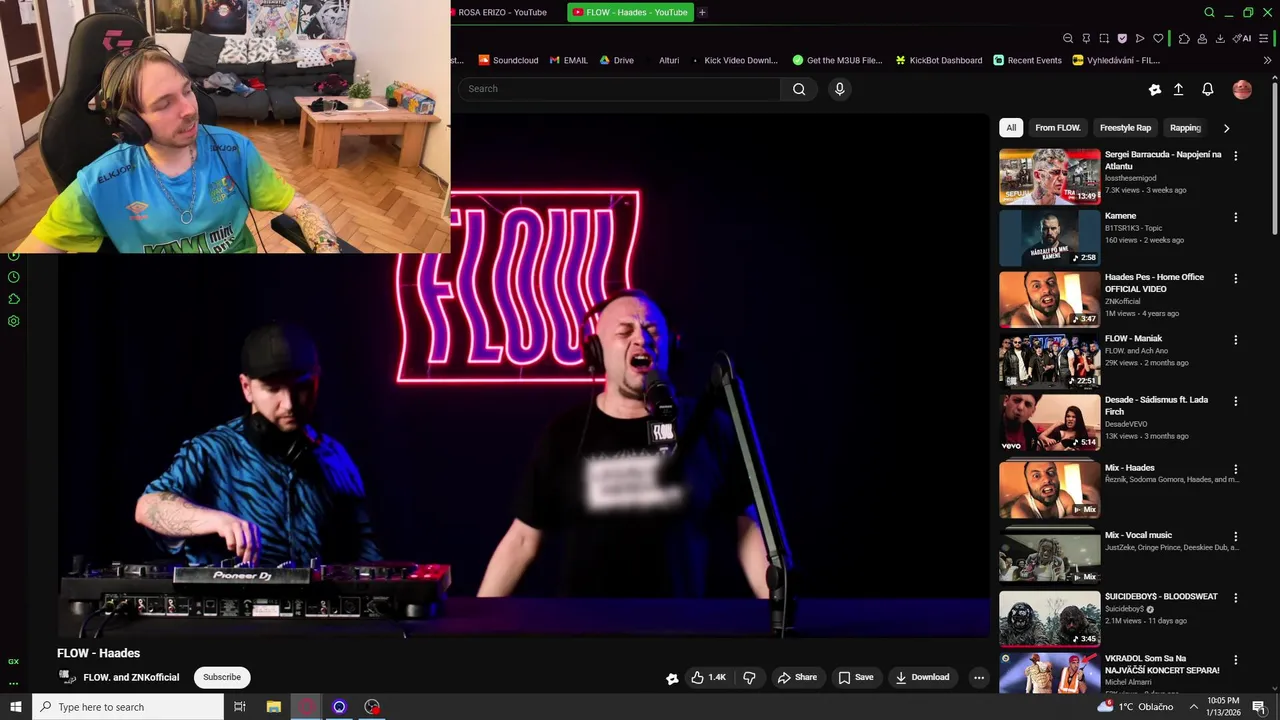The width and height of the screenshot is (1280, 720).
Task: Open options menu for Mix - Haades
Action: 1235,469
